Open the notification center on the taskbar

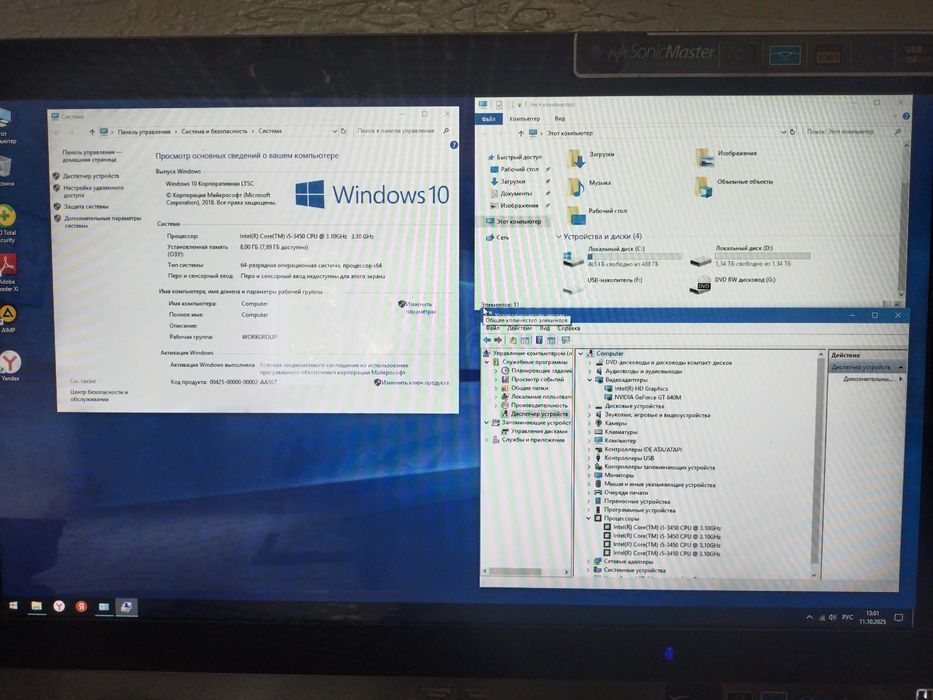(x=898, y=618)
